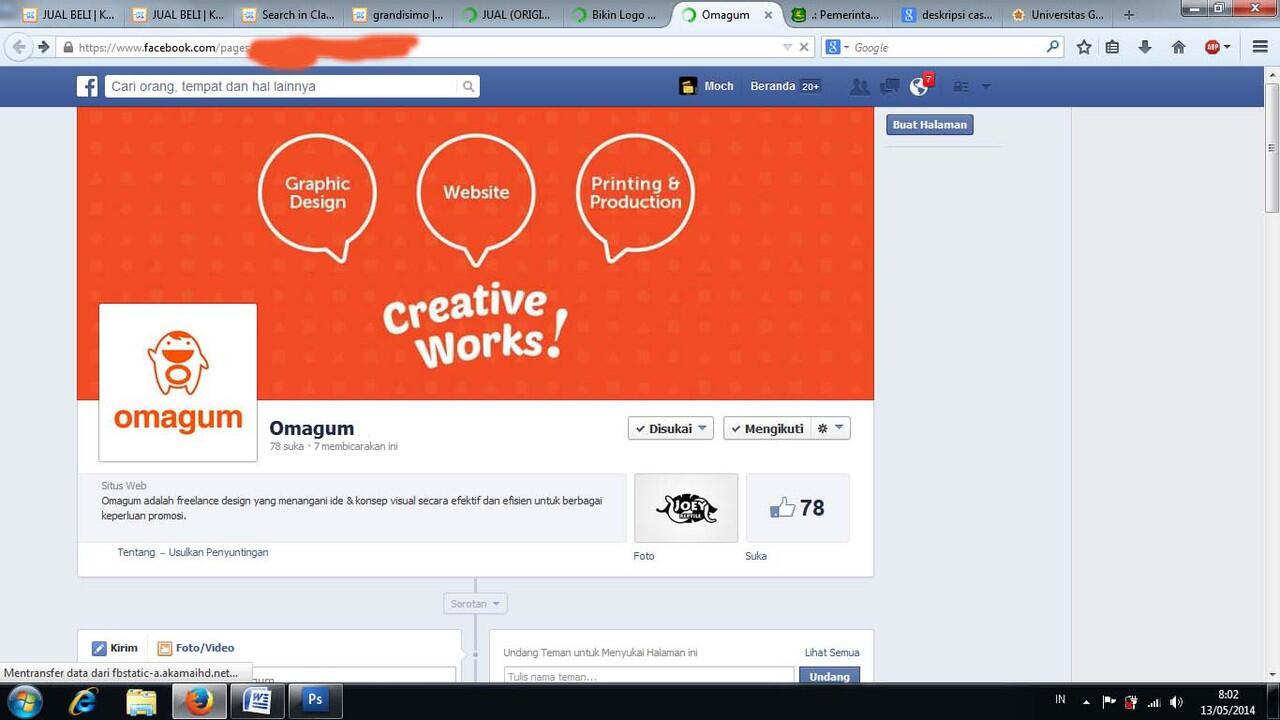This screenshot has width=1280, height=720.
Task: Open Google search engine dropdown
Action: click(836, 47)
